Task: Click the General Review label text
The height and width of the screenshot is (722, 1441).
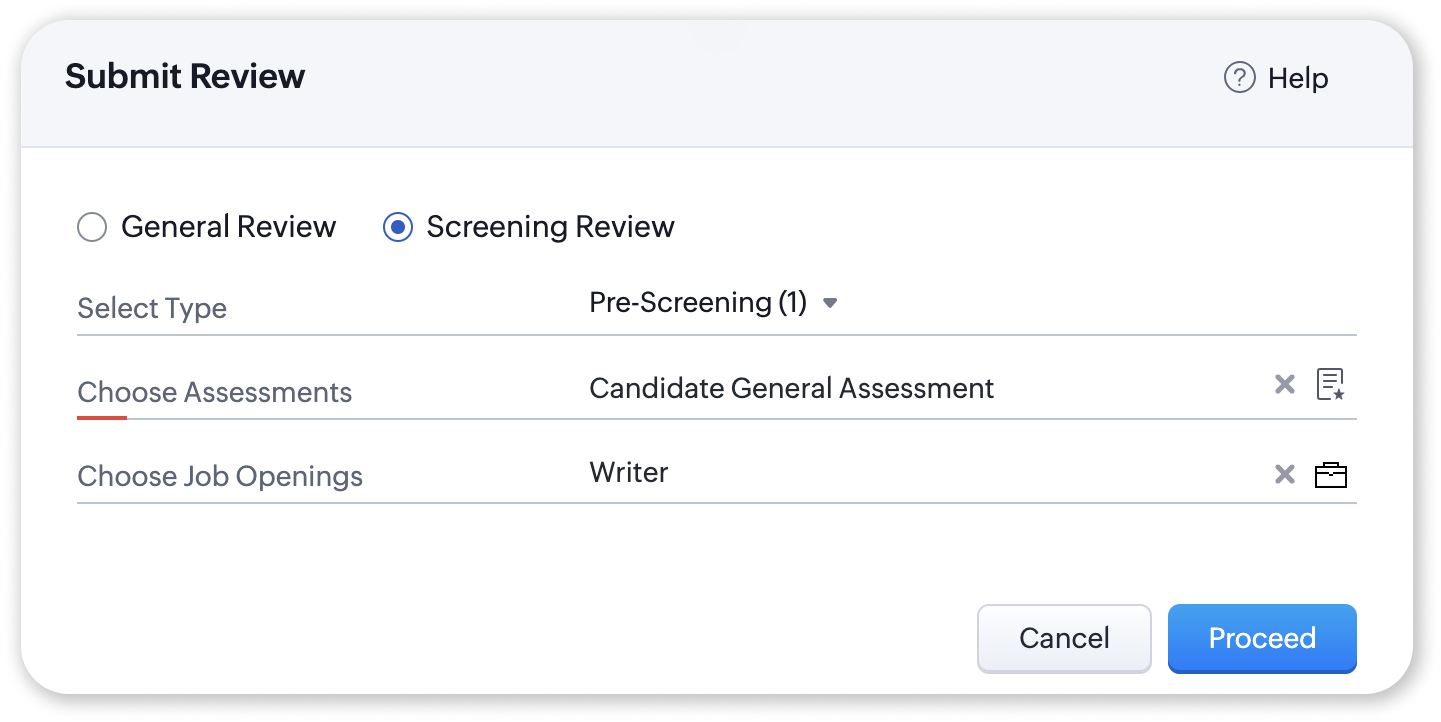Action: pyautogui.click(x=228, y=227)
